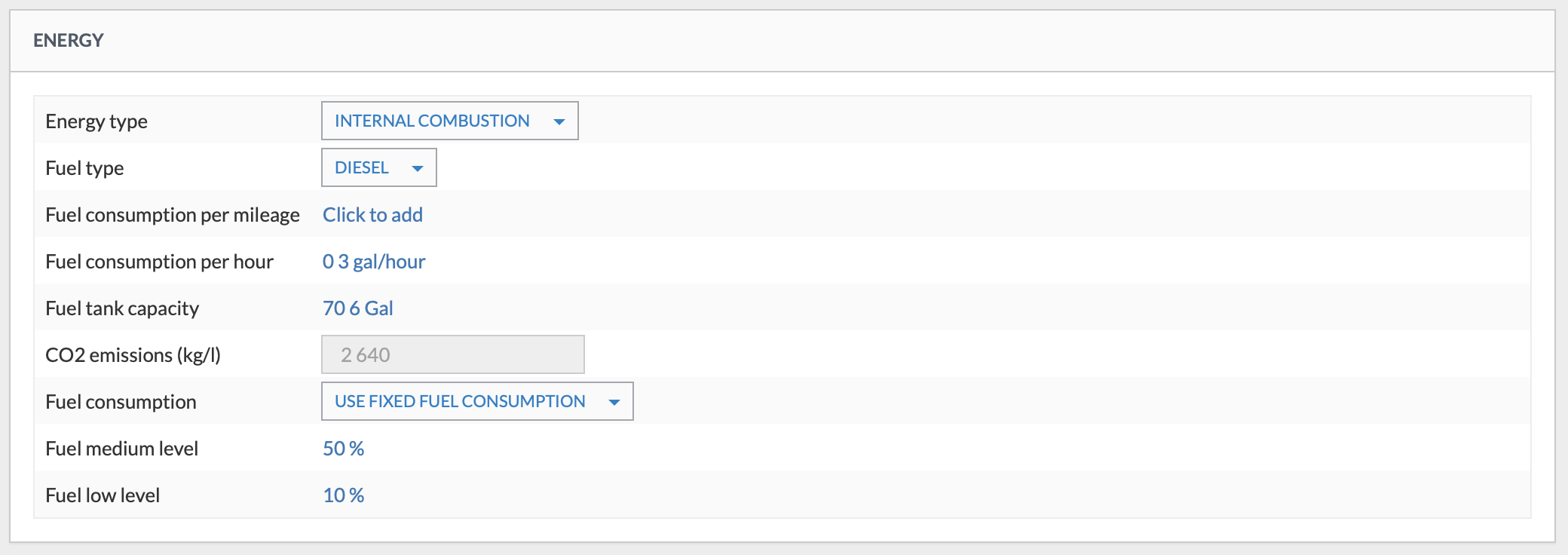
Task: Click the caret arrow next to DIESEL
Action: (x=418, y=168)
